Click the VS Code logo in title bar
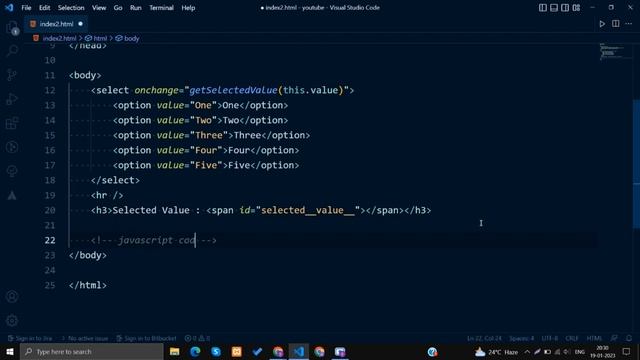Screen dimensions: 640x360 point(9,8)
